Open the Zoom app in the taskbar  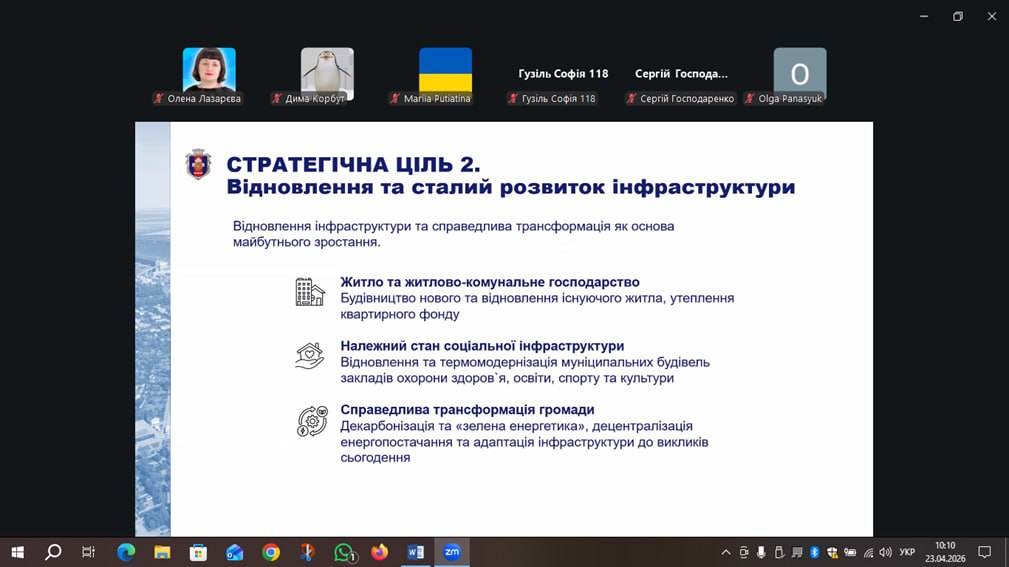point(452,552)
